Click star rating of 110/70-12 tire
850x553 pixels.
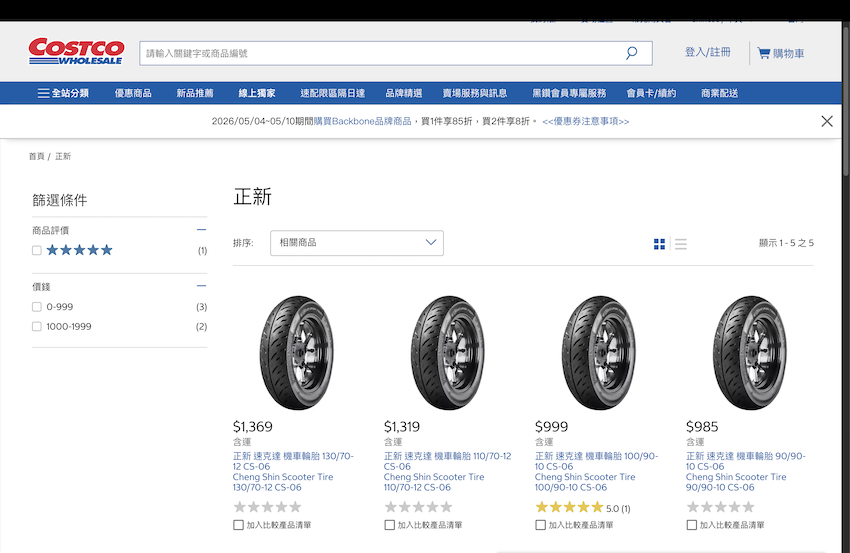[418, 507]
